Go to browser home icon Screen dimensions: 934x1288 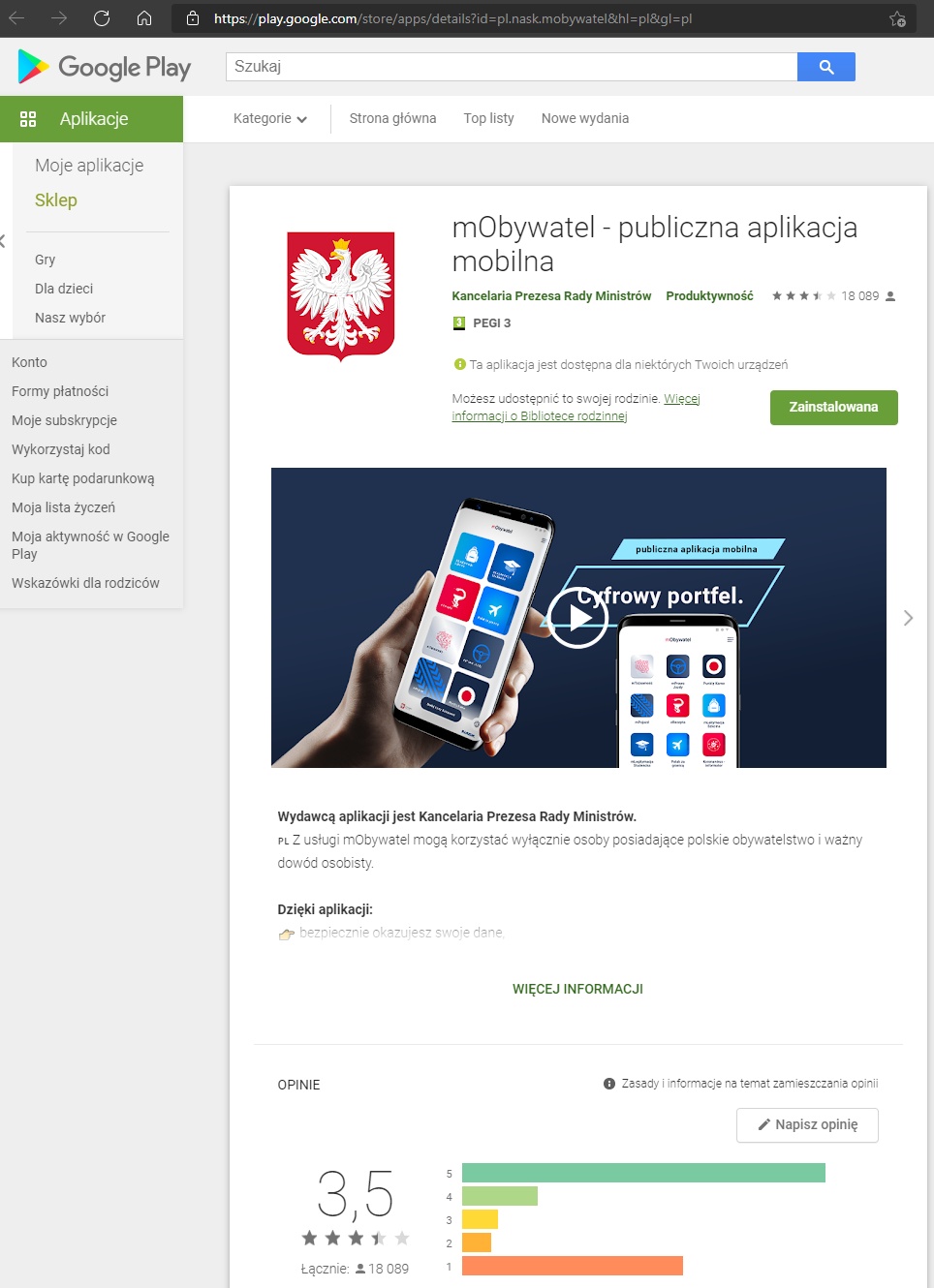tap(144, 18)
